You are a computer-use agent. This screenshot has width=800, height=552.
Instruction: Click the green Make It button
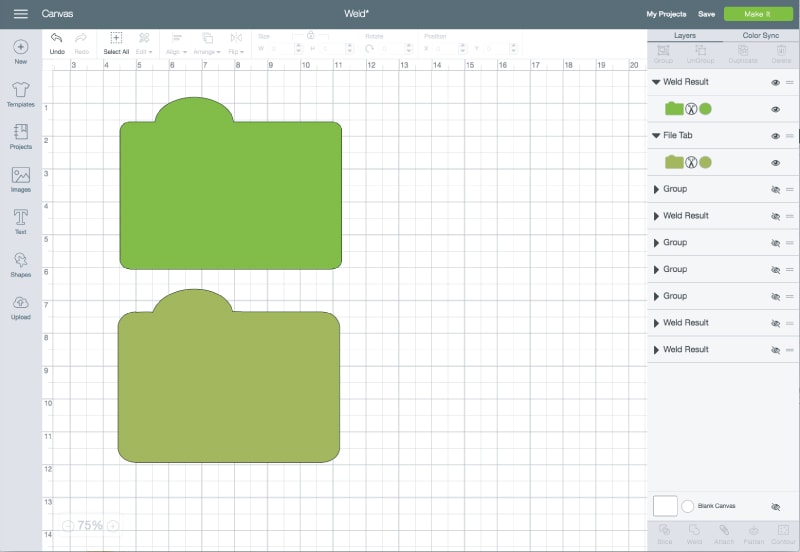pyautogui.click(x=757, y=14)
